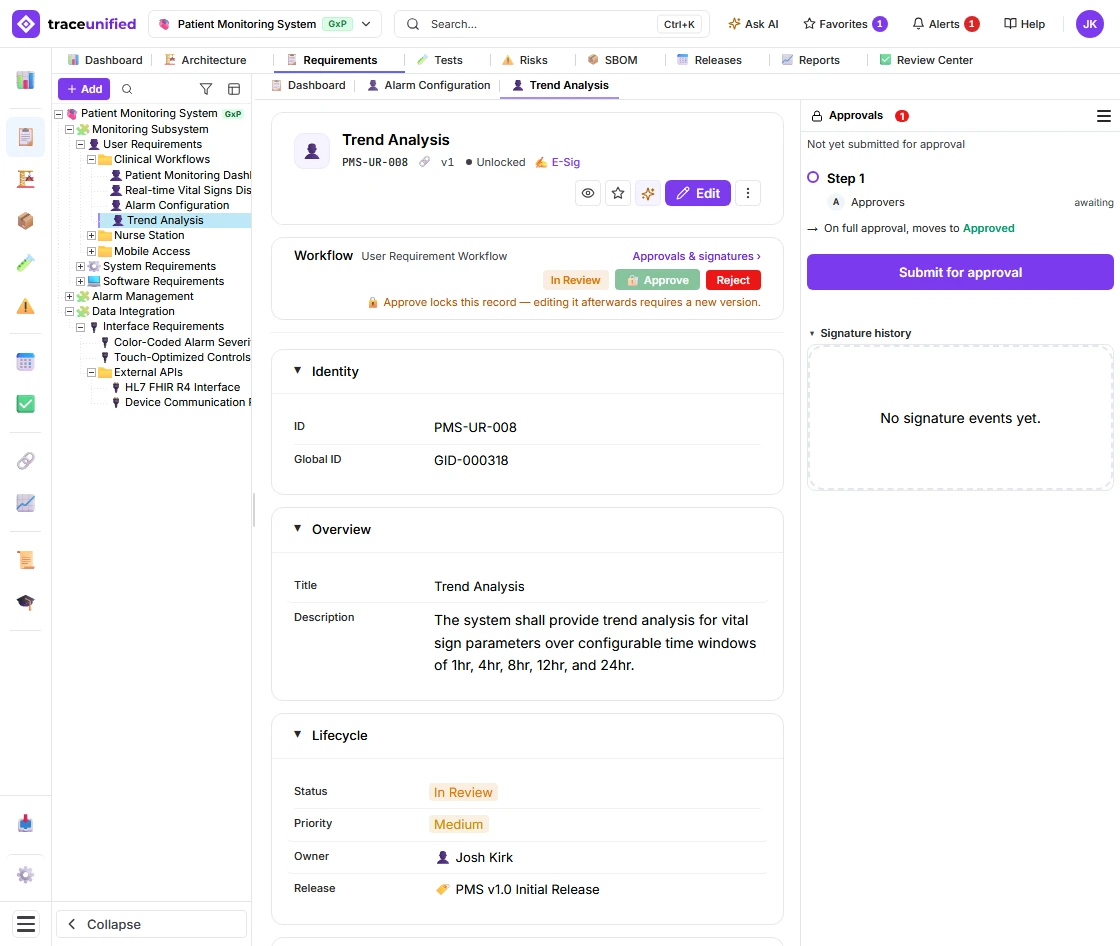Screen dimensions: 1120x946
Task: Open the trend line chart sidebar icon
Action: pos(26,503)
